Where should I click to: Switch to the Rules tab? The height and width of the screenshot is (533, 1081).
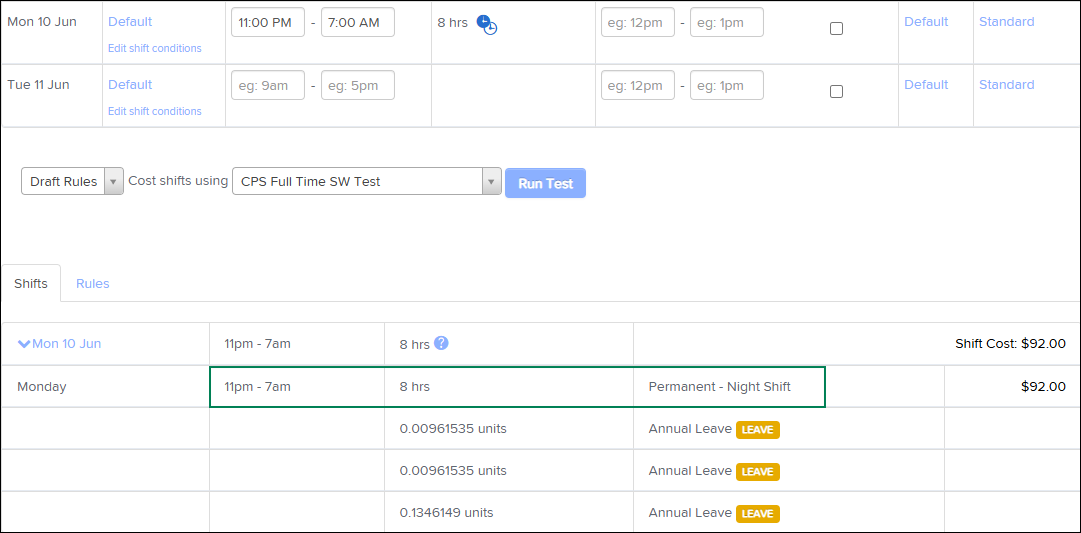(x=92, y=283)
